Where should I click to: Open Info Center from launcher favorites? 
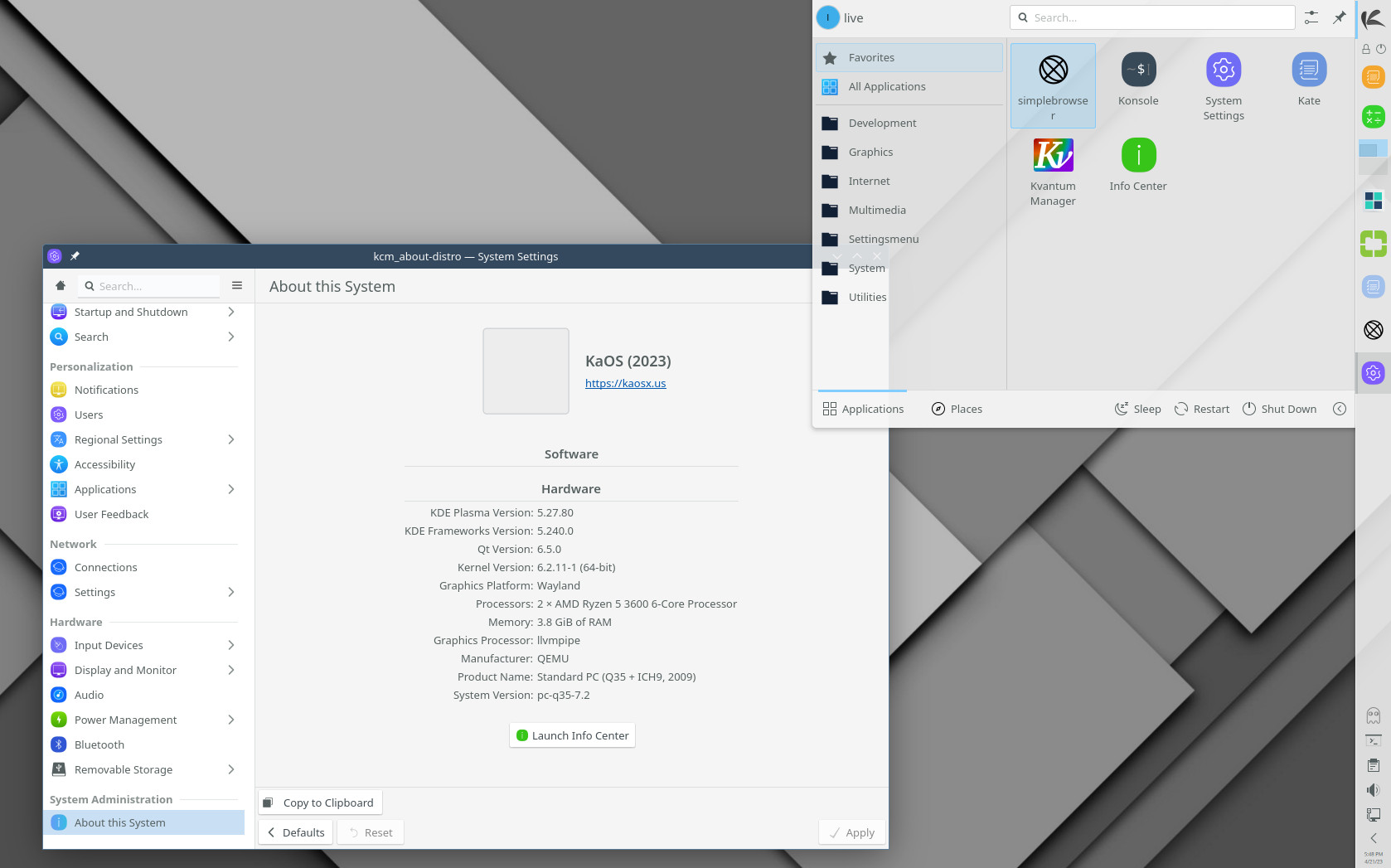[x=1138, y=166]
